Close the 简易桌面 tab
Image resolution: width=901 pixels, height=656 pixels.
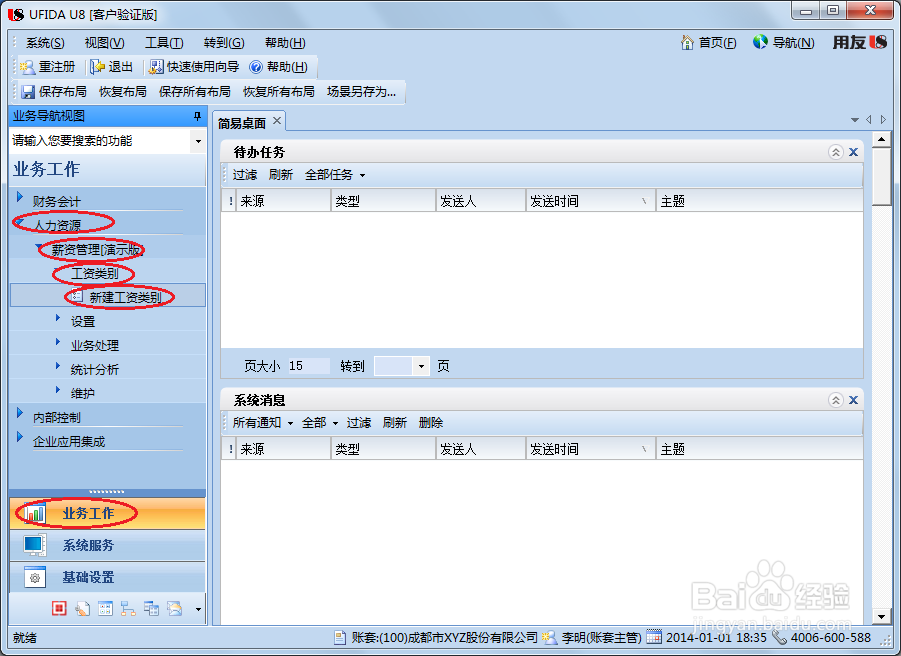coord(277,120)
